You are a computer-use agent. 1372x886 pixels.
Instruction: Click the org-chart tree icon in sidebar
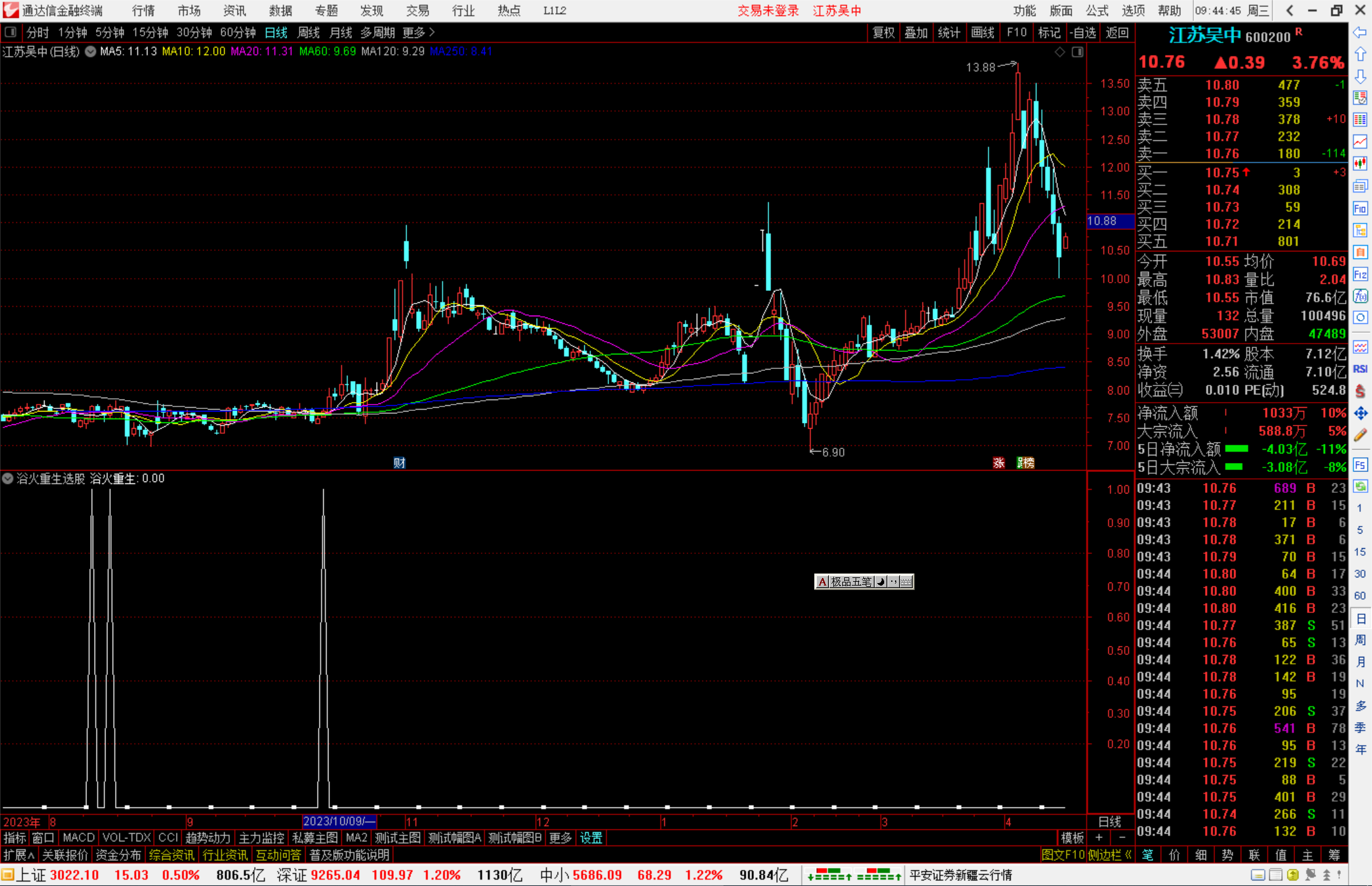pos(1360,230)
